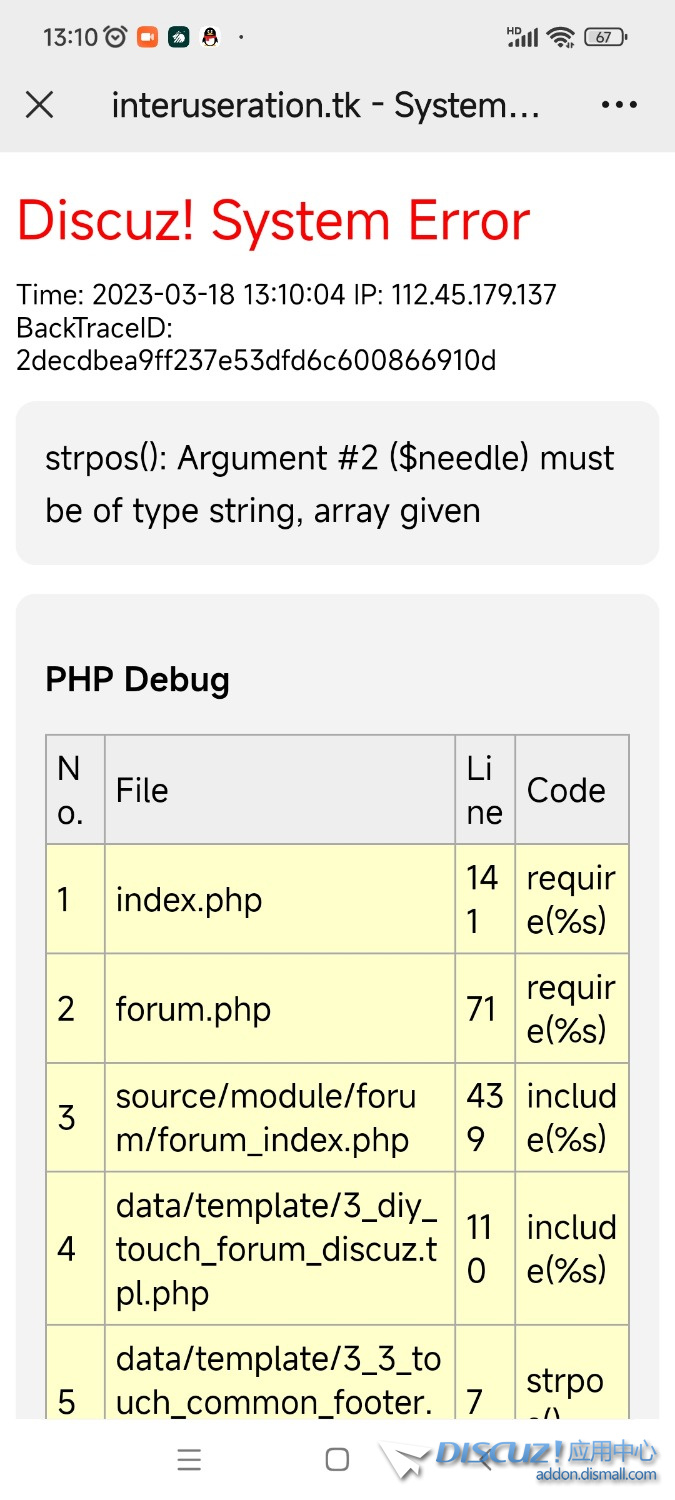Tap the interuseration.tk page title
The height and width of the screenshot is (1500, 675).
pos(326,105)
